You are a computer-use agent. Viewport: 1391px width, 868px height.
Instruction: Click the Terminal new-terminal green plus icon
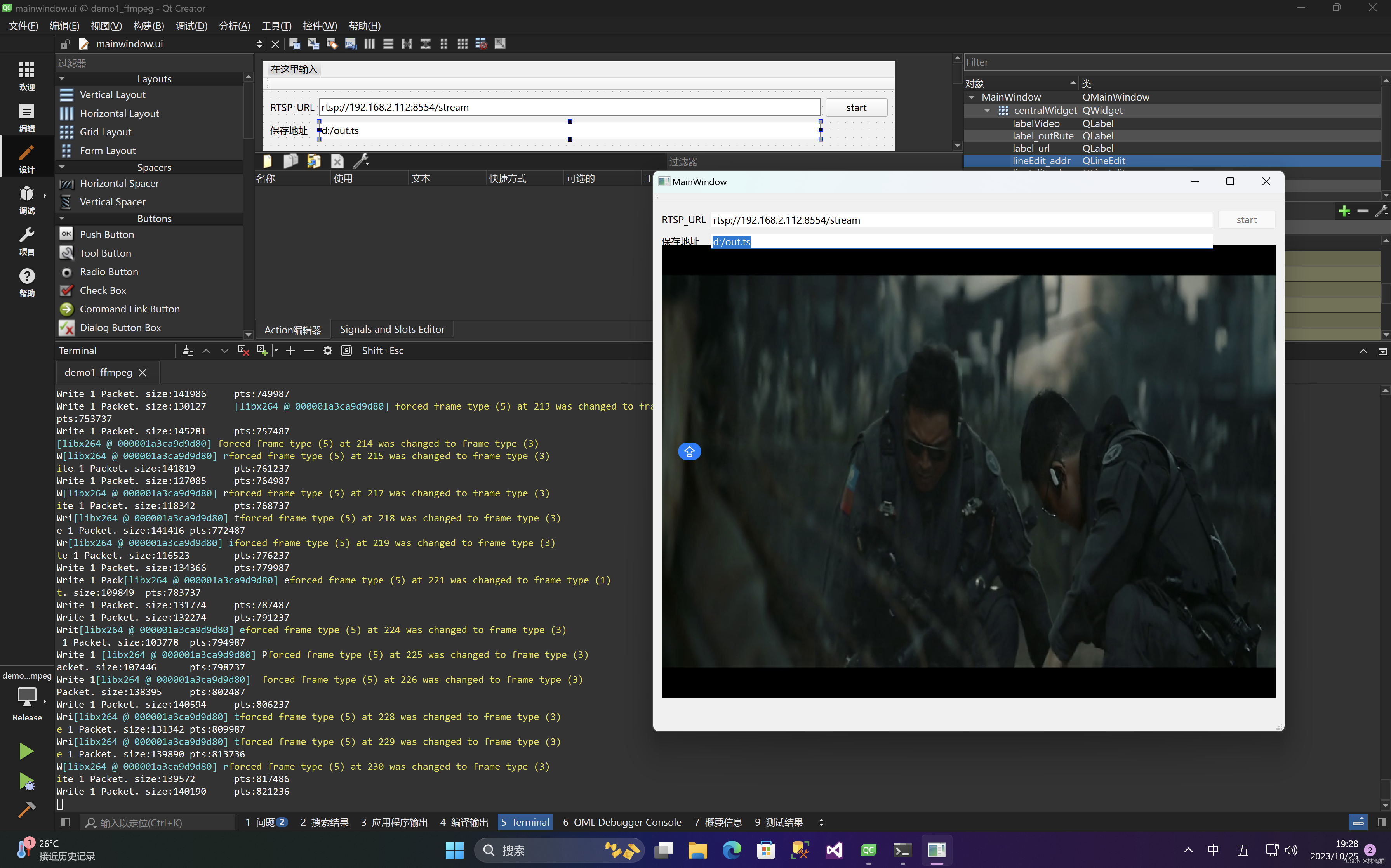click(x=262, y=350)
